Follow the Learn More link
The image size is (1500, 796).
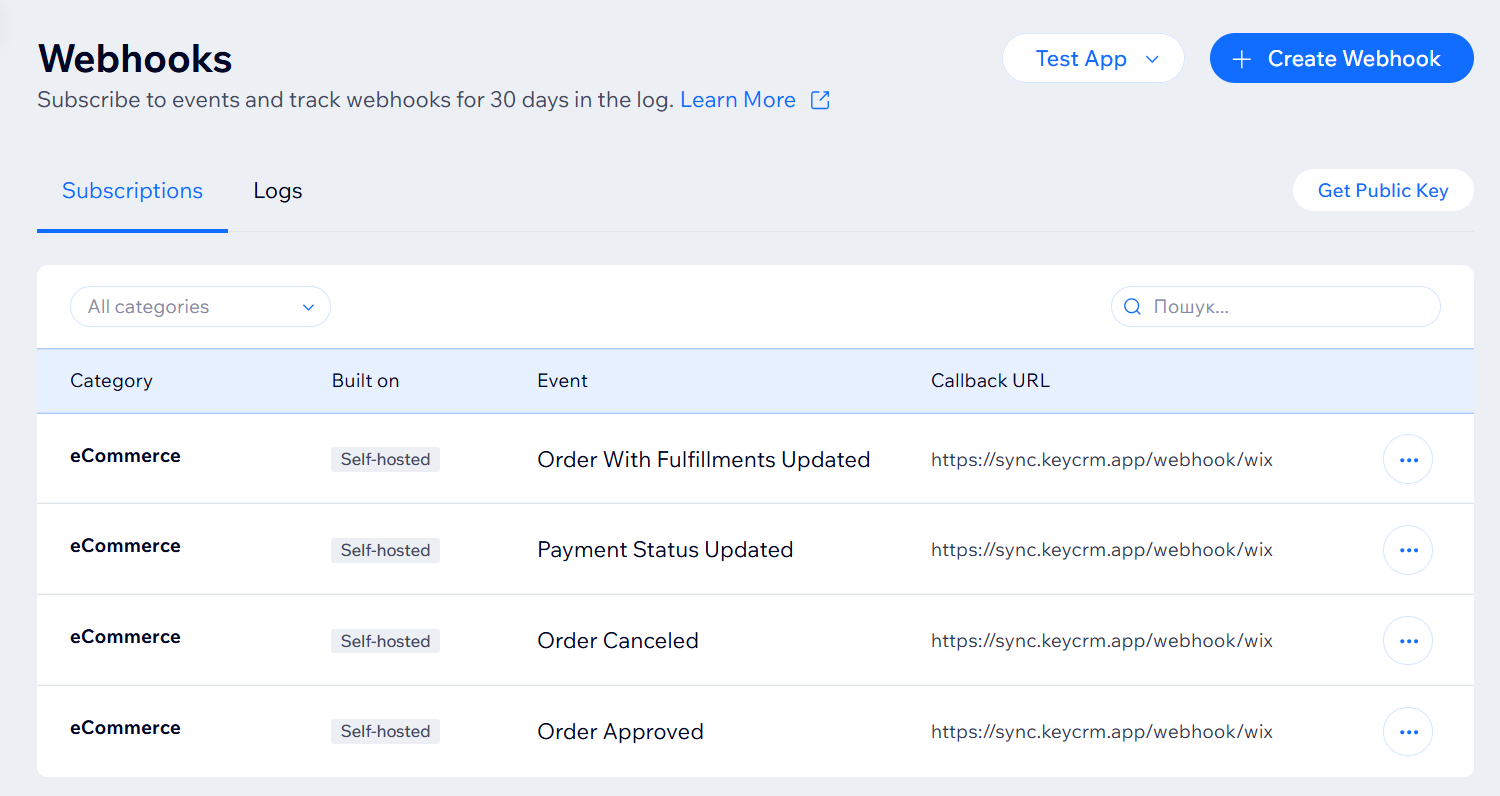tap(738, 100)
